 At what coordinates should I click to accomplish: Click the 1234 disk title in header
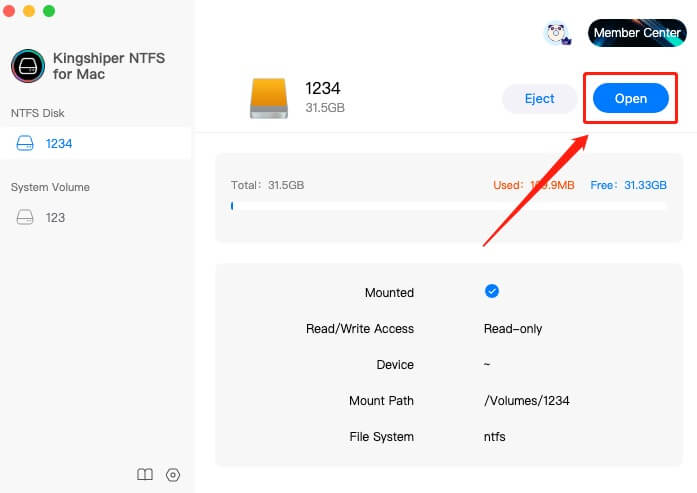point(323,88)
